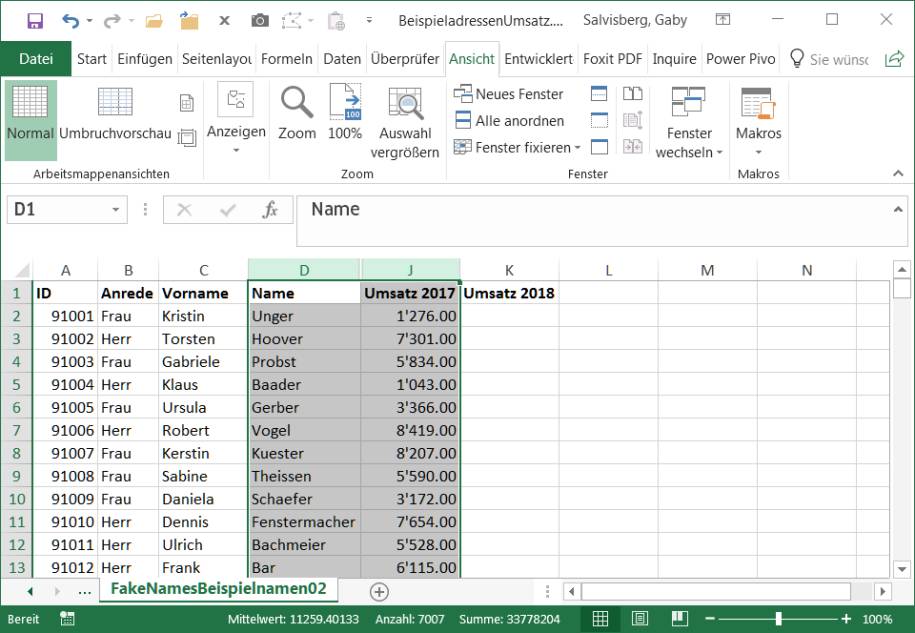Screen dimensions: 915x633
Task: Click the Seitenlayout view icon
Action: pos(187,103)
